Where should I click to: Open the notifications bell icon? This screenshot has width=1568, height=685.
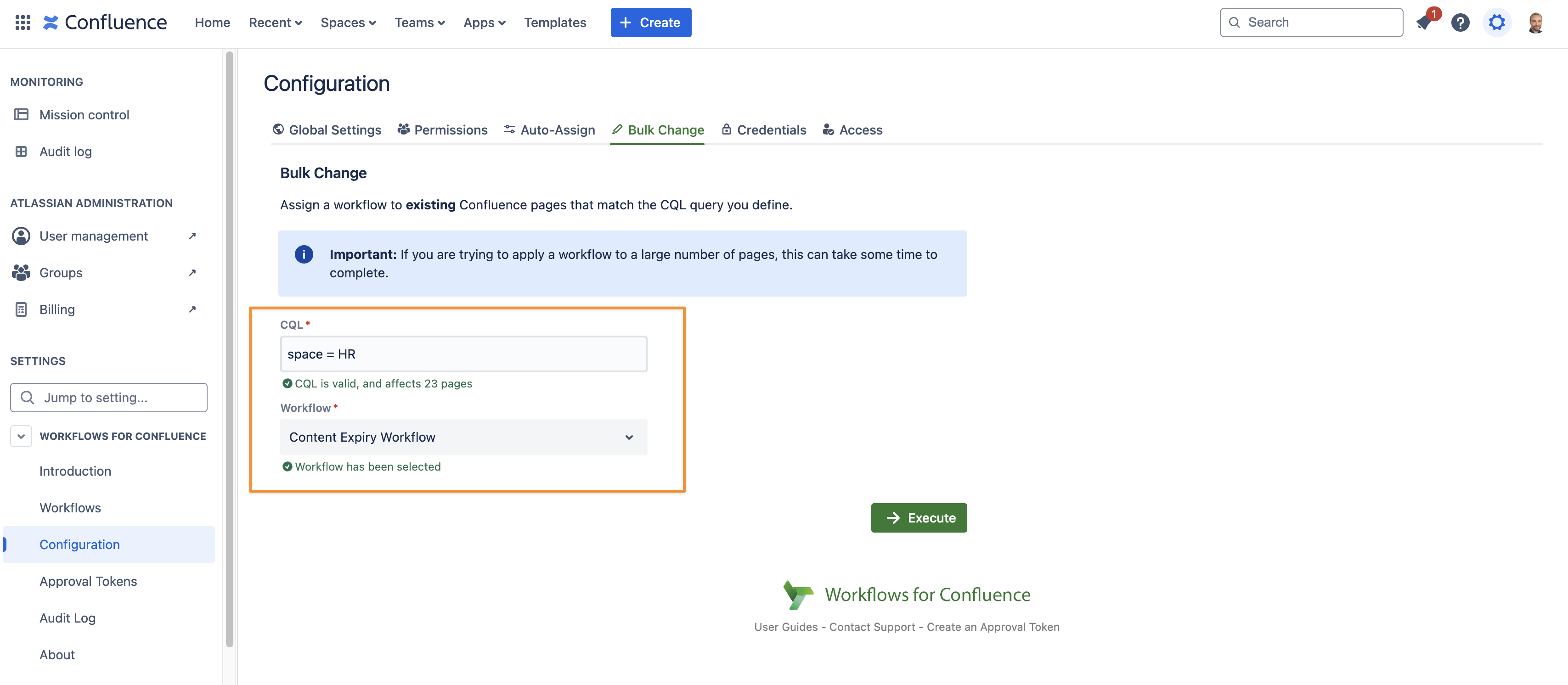coord(1424,22)
